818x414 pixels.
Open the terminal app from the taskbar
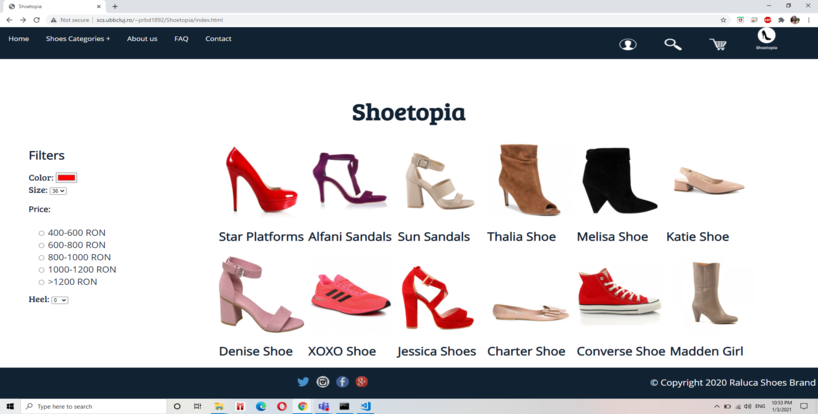point(344,406)
